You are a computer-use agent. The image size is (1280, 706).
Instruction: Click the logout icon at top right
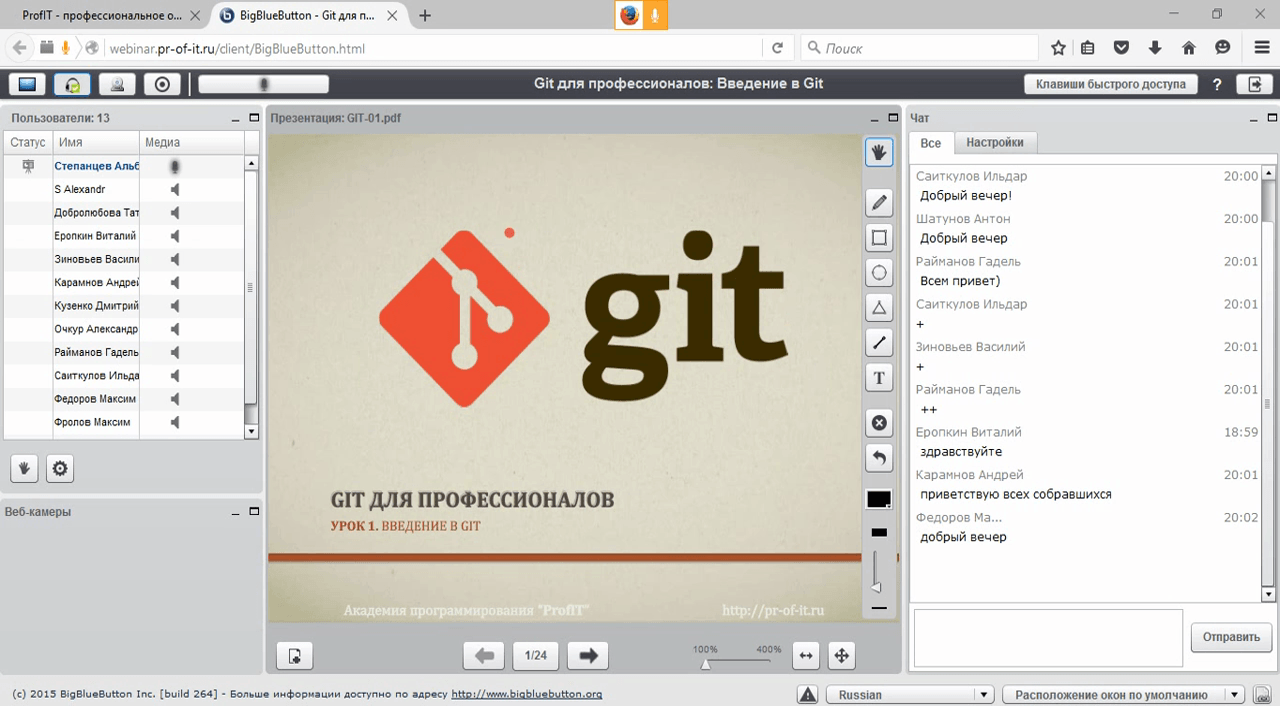point(1254,84)
